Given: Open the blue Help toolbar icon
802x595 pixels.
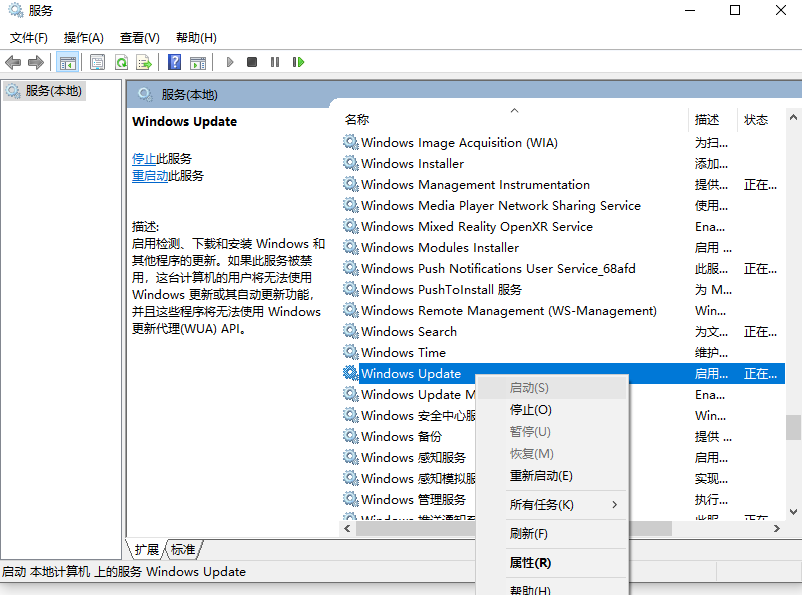Looking at the screenshot, I should (174, 62).
